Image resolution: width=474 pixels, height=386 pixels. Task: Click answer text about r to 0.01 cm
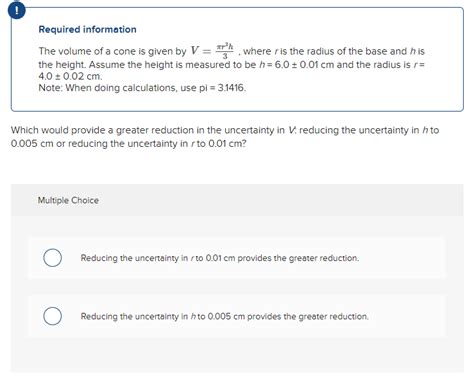click(x=220, y=258)
